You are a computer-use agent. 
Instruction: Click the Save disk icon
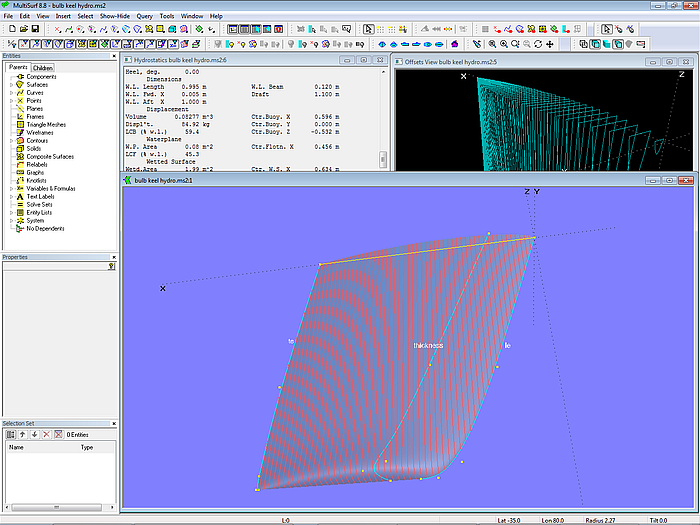33,29
